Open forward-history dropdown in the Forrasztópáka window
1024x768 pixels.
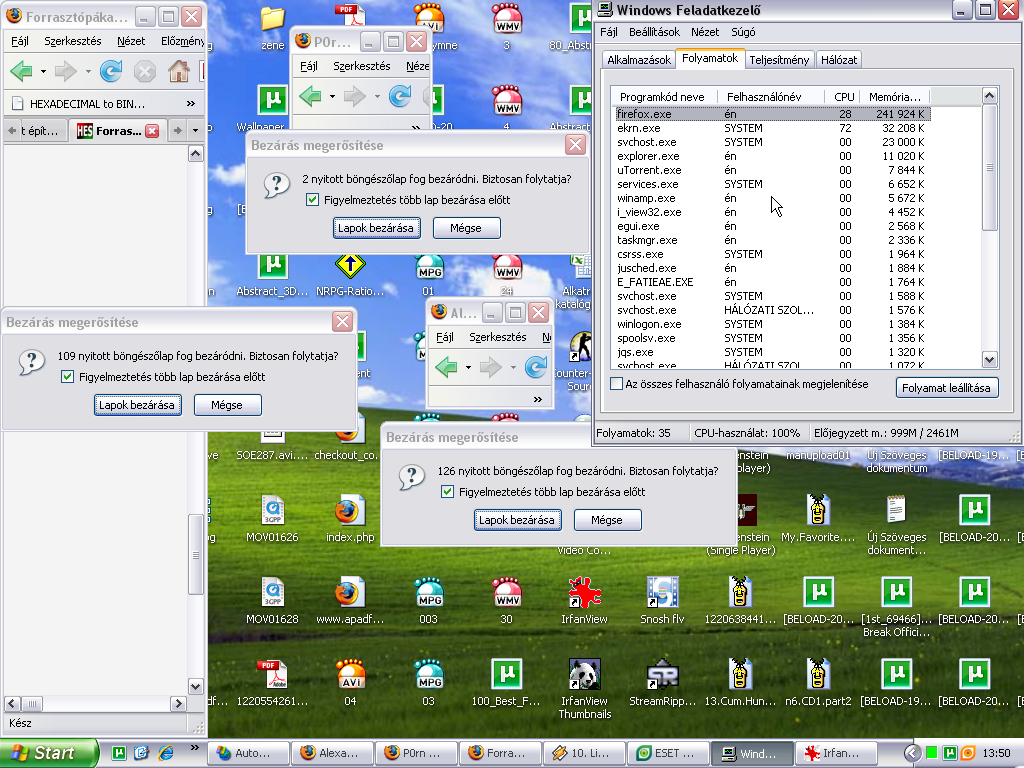[x=88, y=71]
